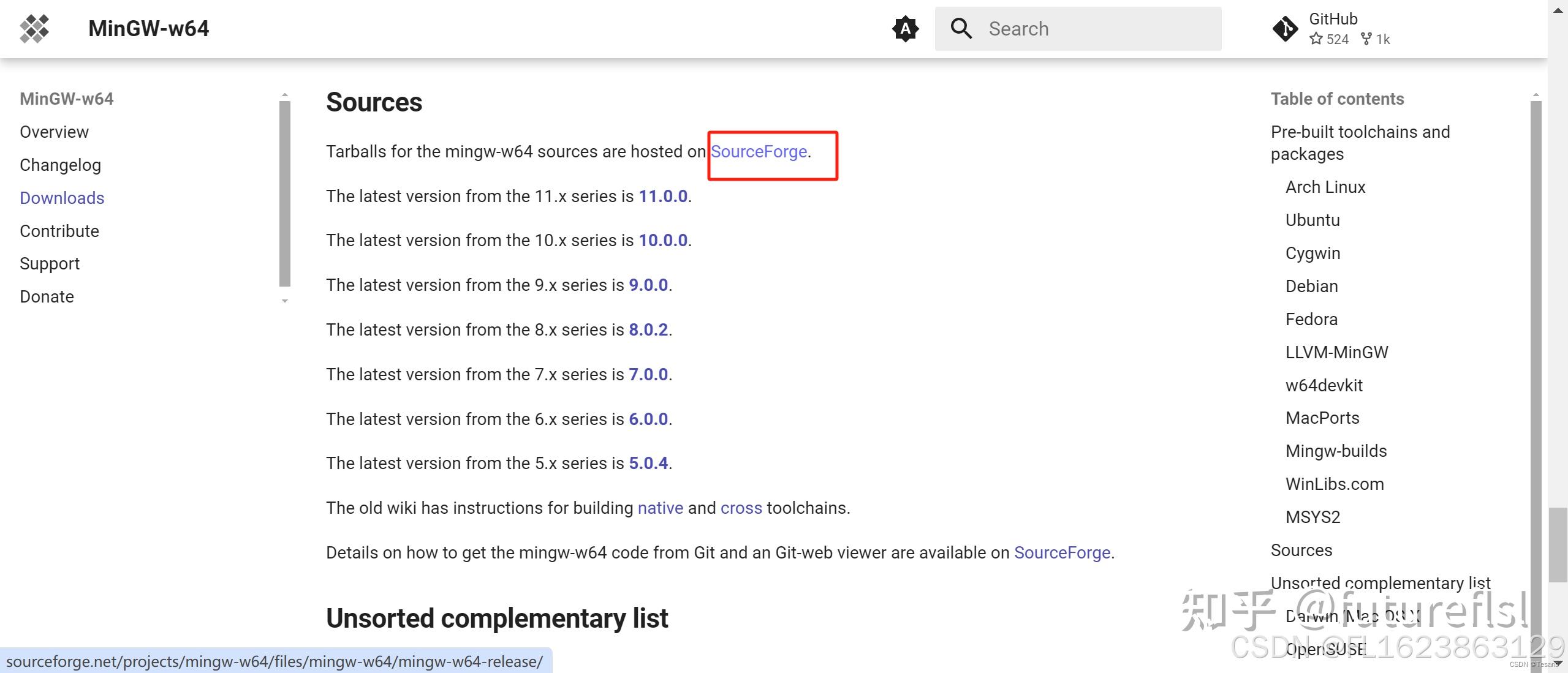
Task: Open the 8.0.2 version link
Action: pos(648,329)
